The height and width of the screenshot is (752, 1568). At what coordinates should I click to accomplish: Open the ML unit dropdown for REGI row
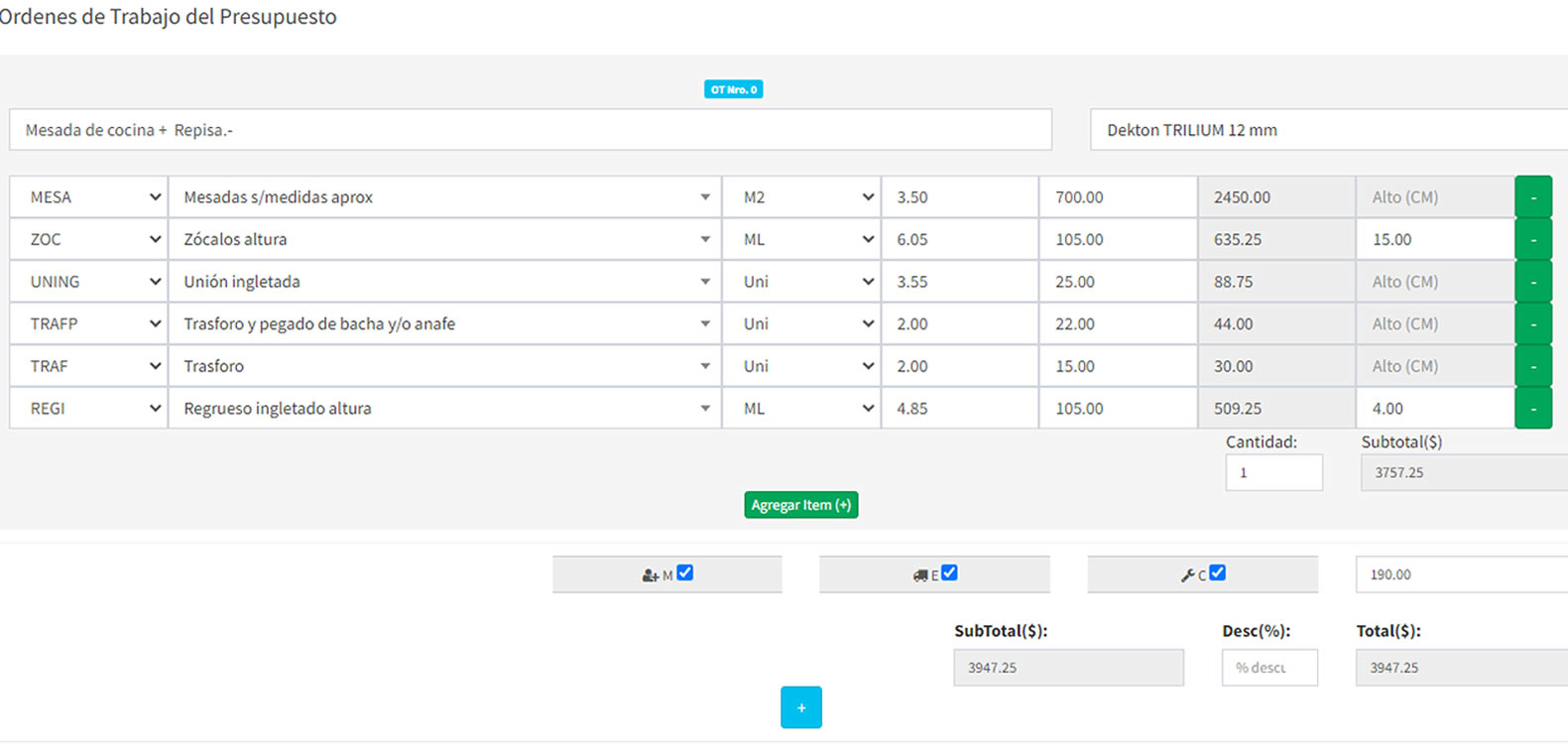[x=801, y=409]
